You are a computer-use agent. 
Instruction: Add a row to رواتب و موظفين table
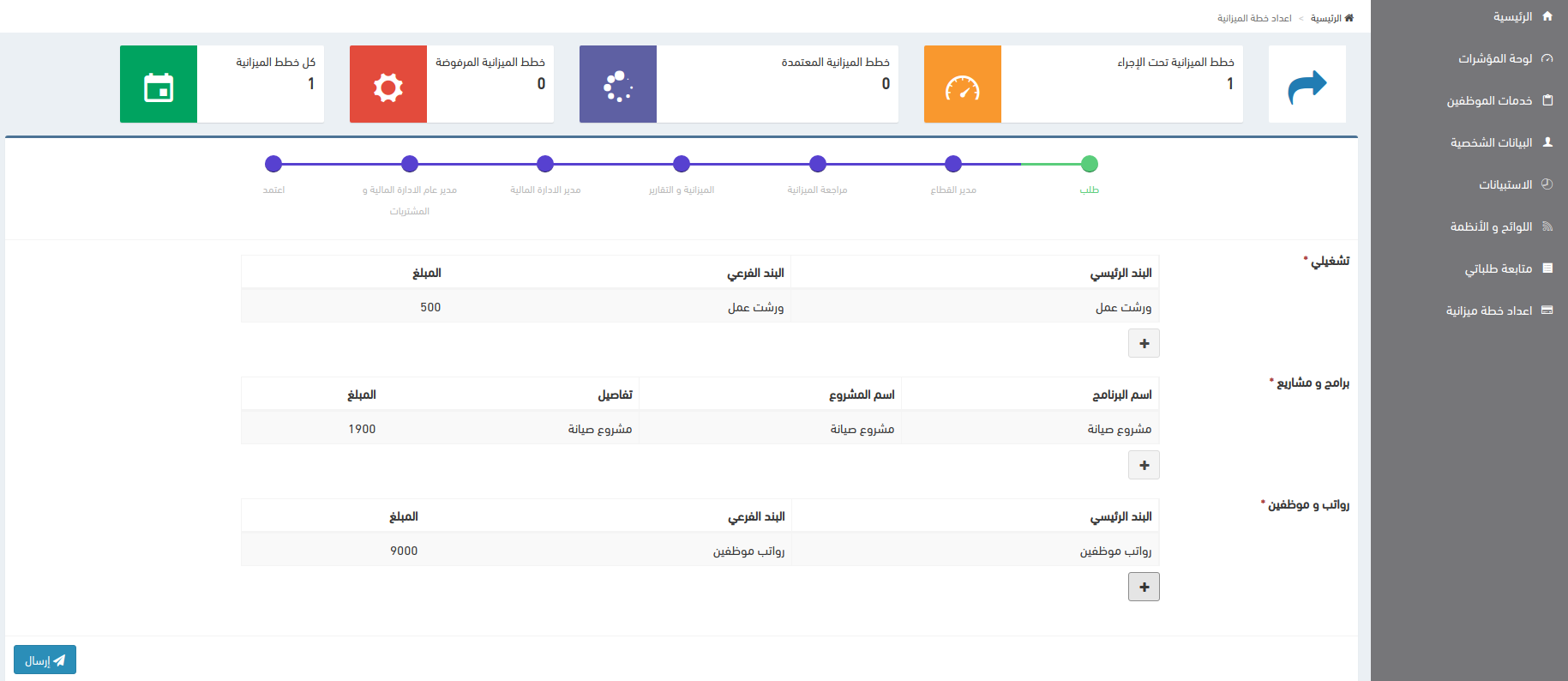coord(1144,588)
